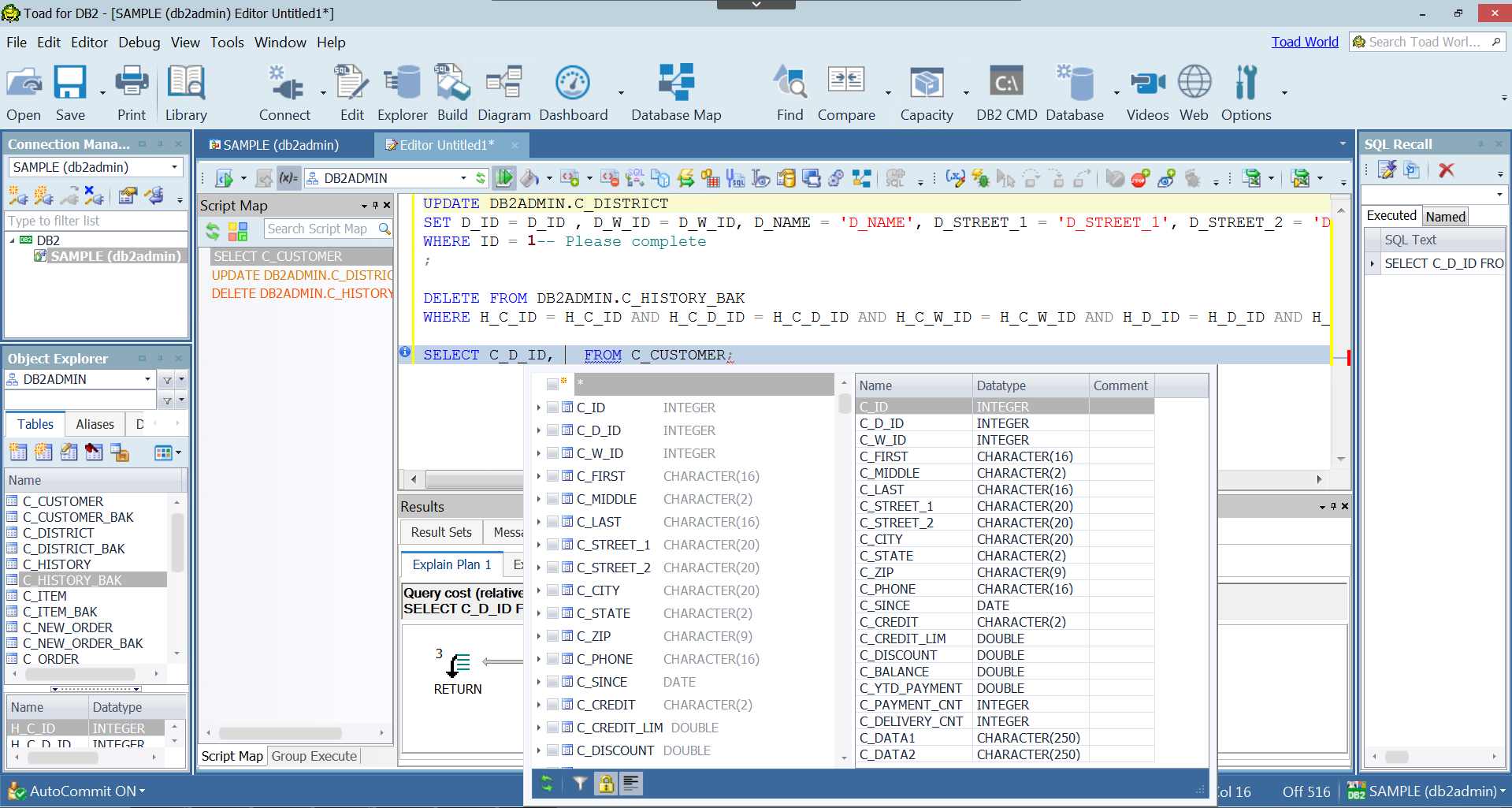Select the Explain Plan 1 tab
The image size is (1512, 808).
click(451, 564)
